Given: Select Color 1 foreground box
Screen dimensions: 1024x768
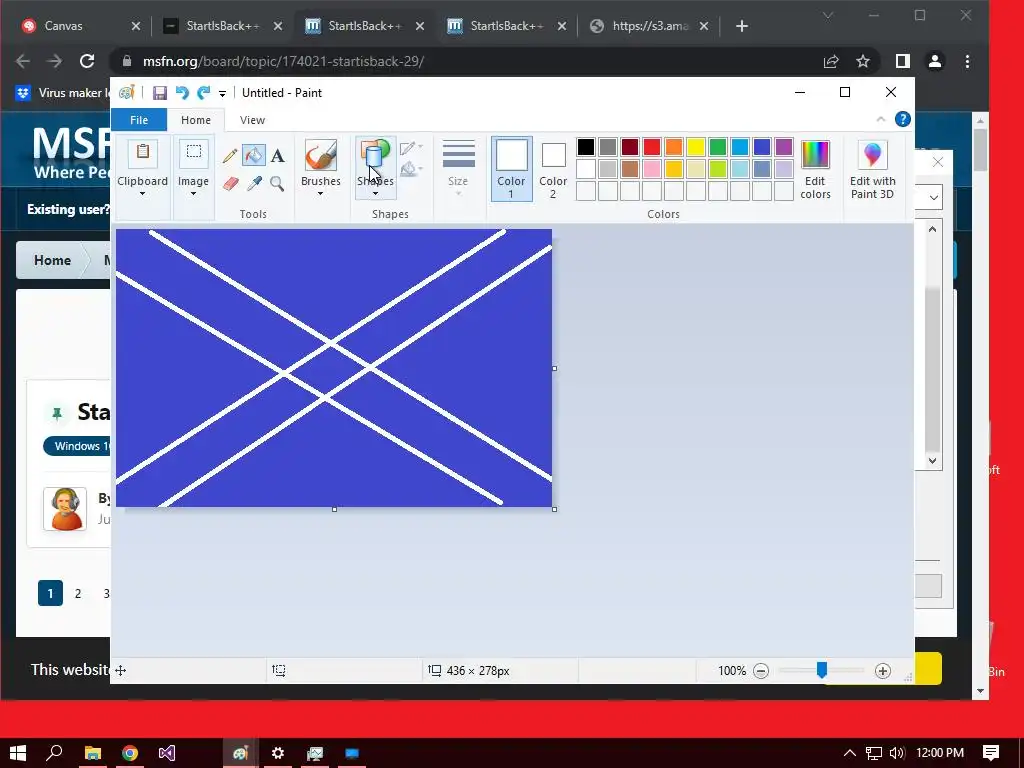Looking at the screenshot, I should point(511,168).
